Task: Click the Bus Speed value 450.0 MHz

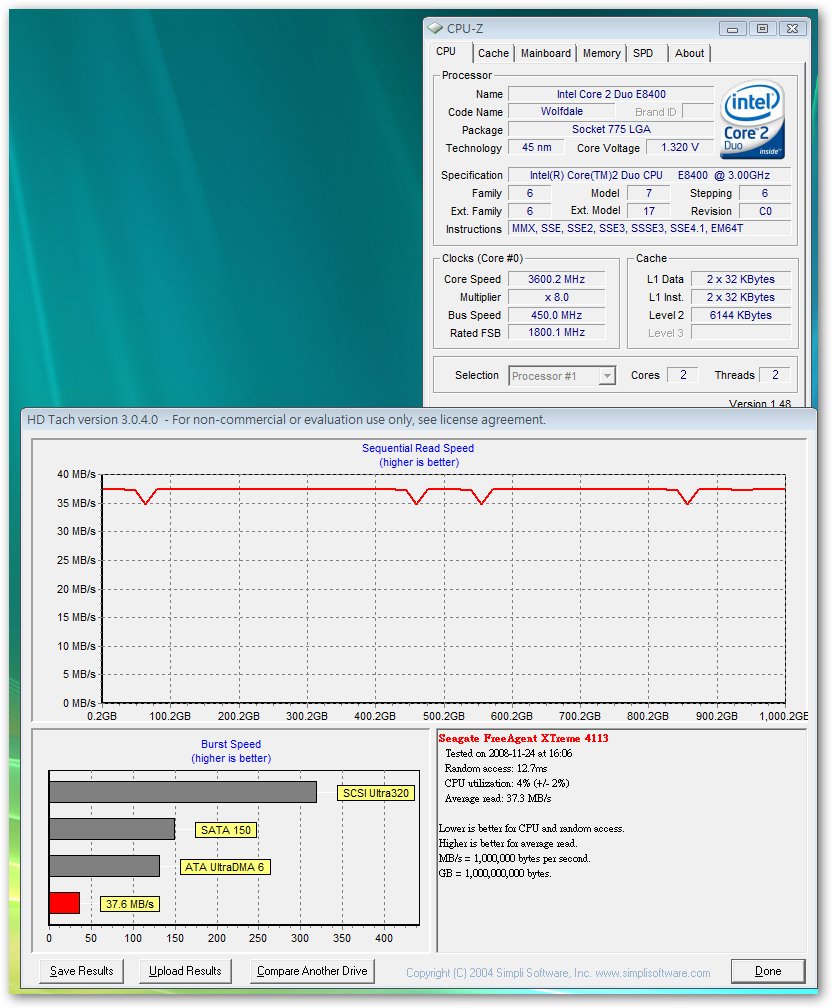Action: [x=556, y=315]
